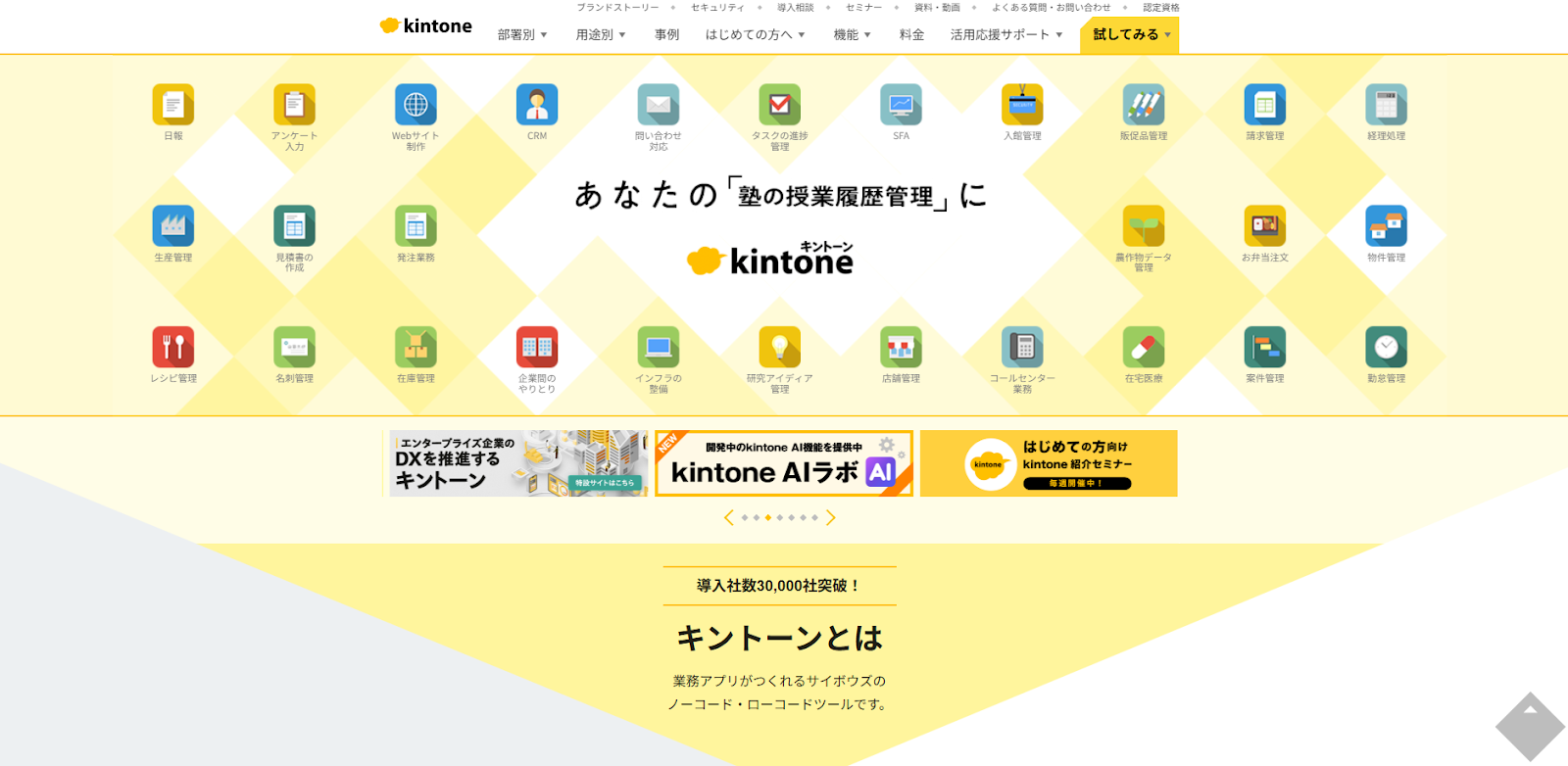Open the 研究アイディア管理 lightbulb icon
The height and width of the screenshot is (766, 1568).
pos(780,347)
